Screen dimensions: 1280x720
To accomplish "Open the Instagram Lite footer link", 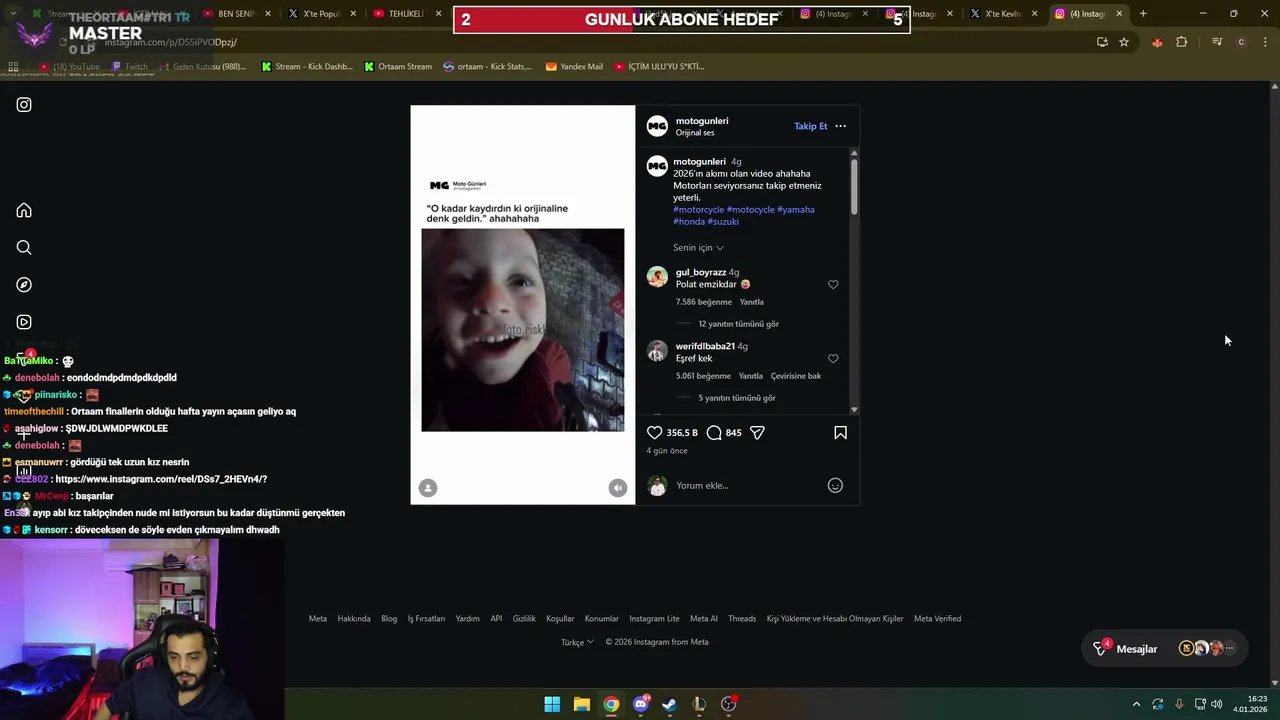I will [654, 619].
